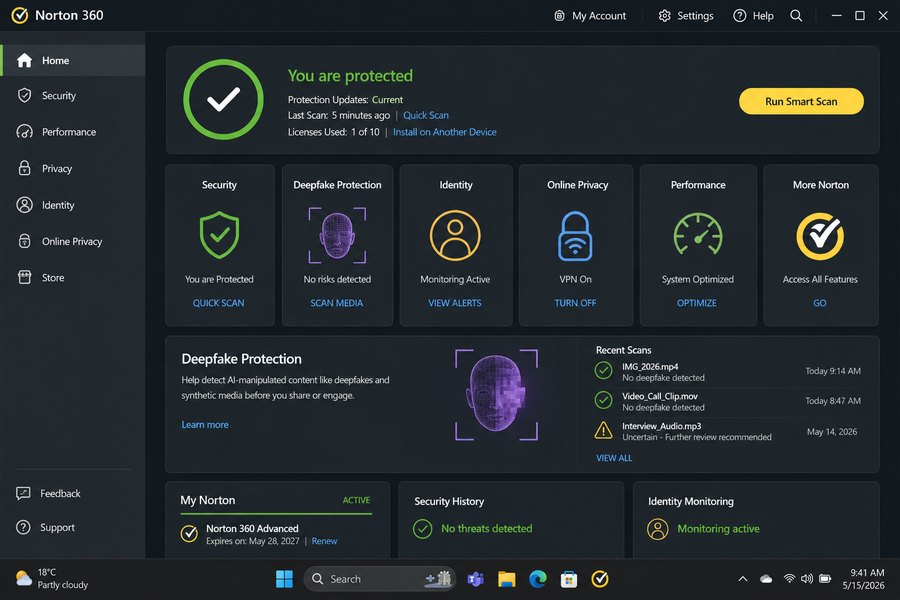Image resolution: width=900 pixels, height=600 pixels.
Task: Click the VPN padlock icon in Online Privacy card
Action: coord(575,236)
